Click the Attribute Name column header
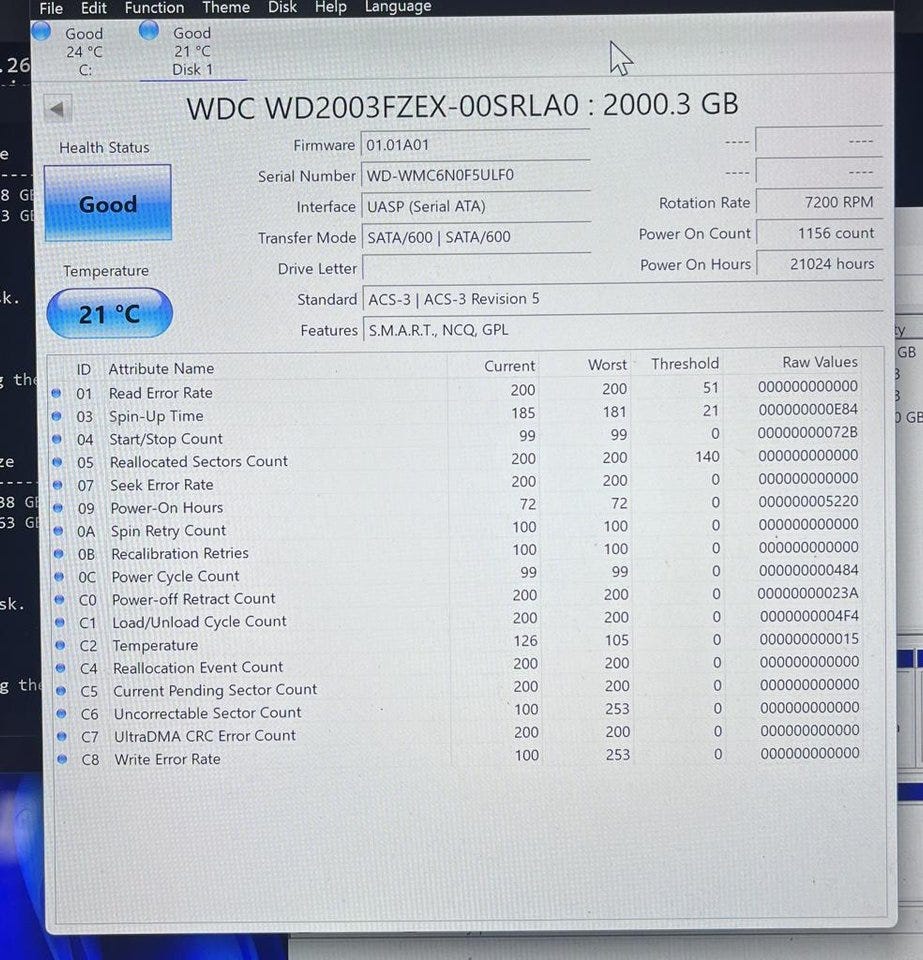Image resolution: width=923 pixels, height=960 pixels. click(x=162, y=369)
